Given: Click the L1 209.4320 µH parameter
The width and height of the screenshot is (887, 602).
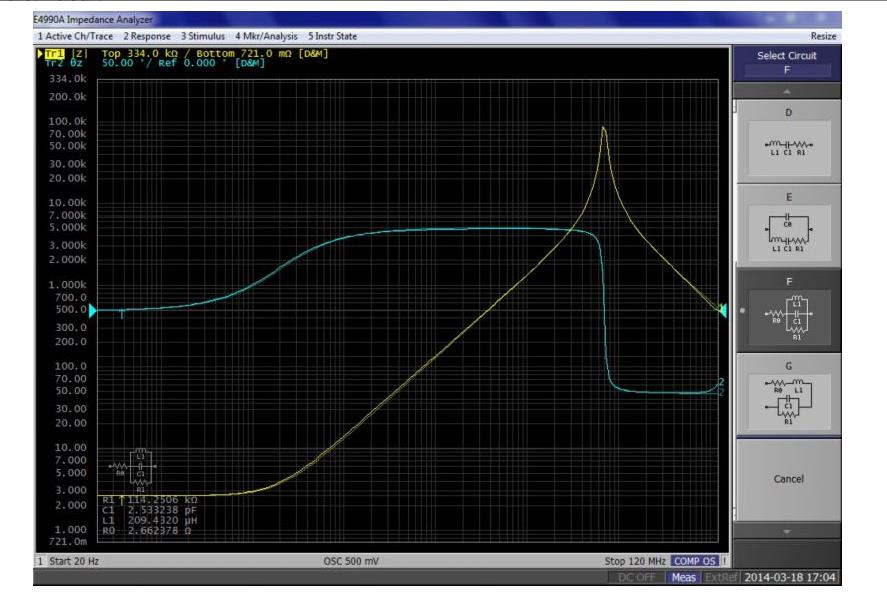Looking at the screenshot, I should (x=150, y=521).
